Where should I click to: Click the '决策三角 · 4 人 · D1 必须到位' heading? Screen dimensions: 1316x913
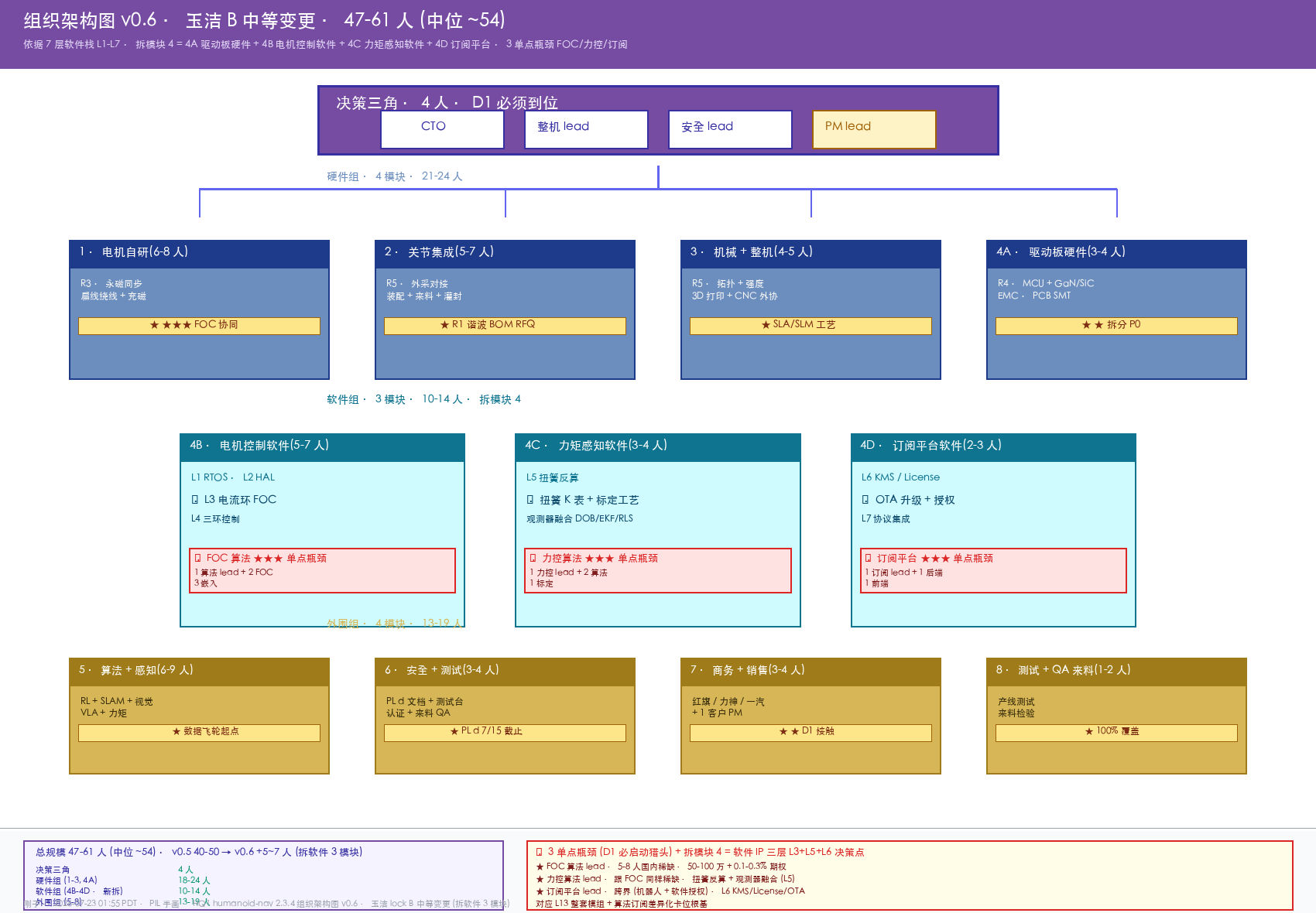447,102
